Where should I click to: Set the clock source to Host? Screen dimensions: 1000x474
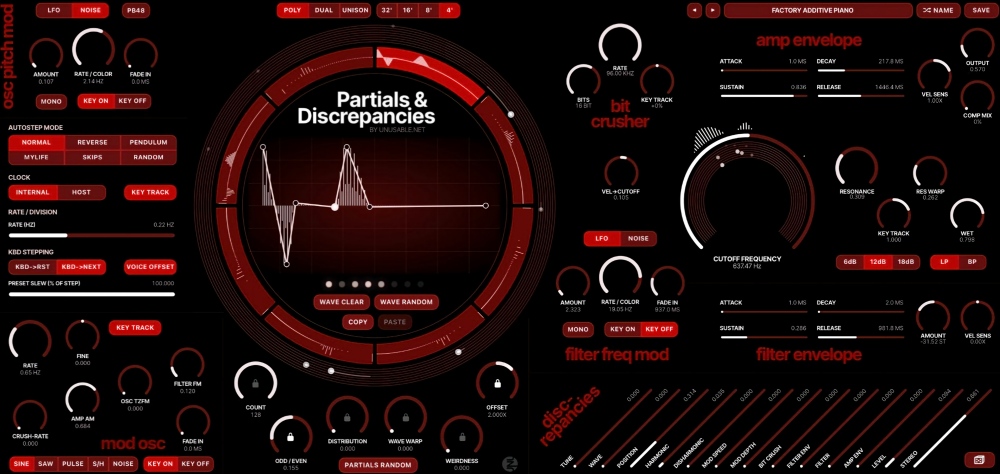82,192
